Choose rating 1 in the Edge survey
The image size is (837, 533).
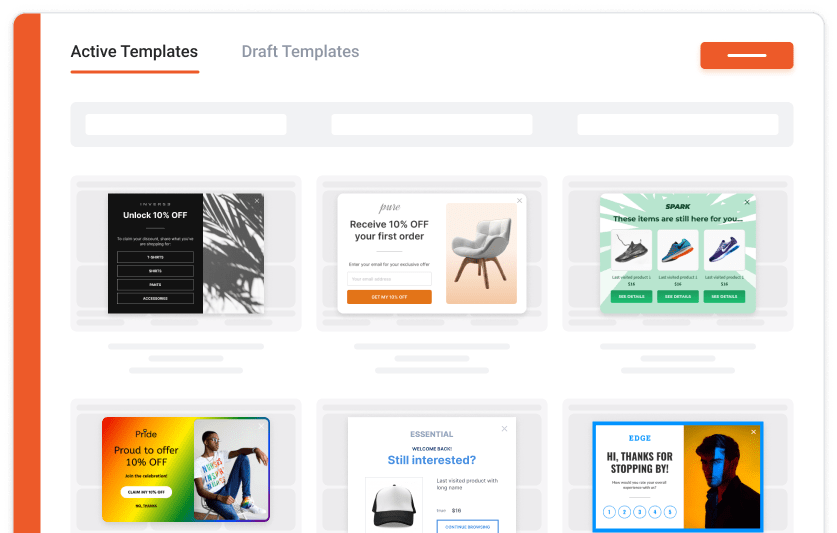click(x=609, y=512)
